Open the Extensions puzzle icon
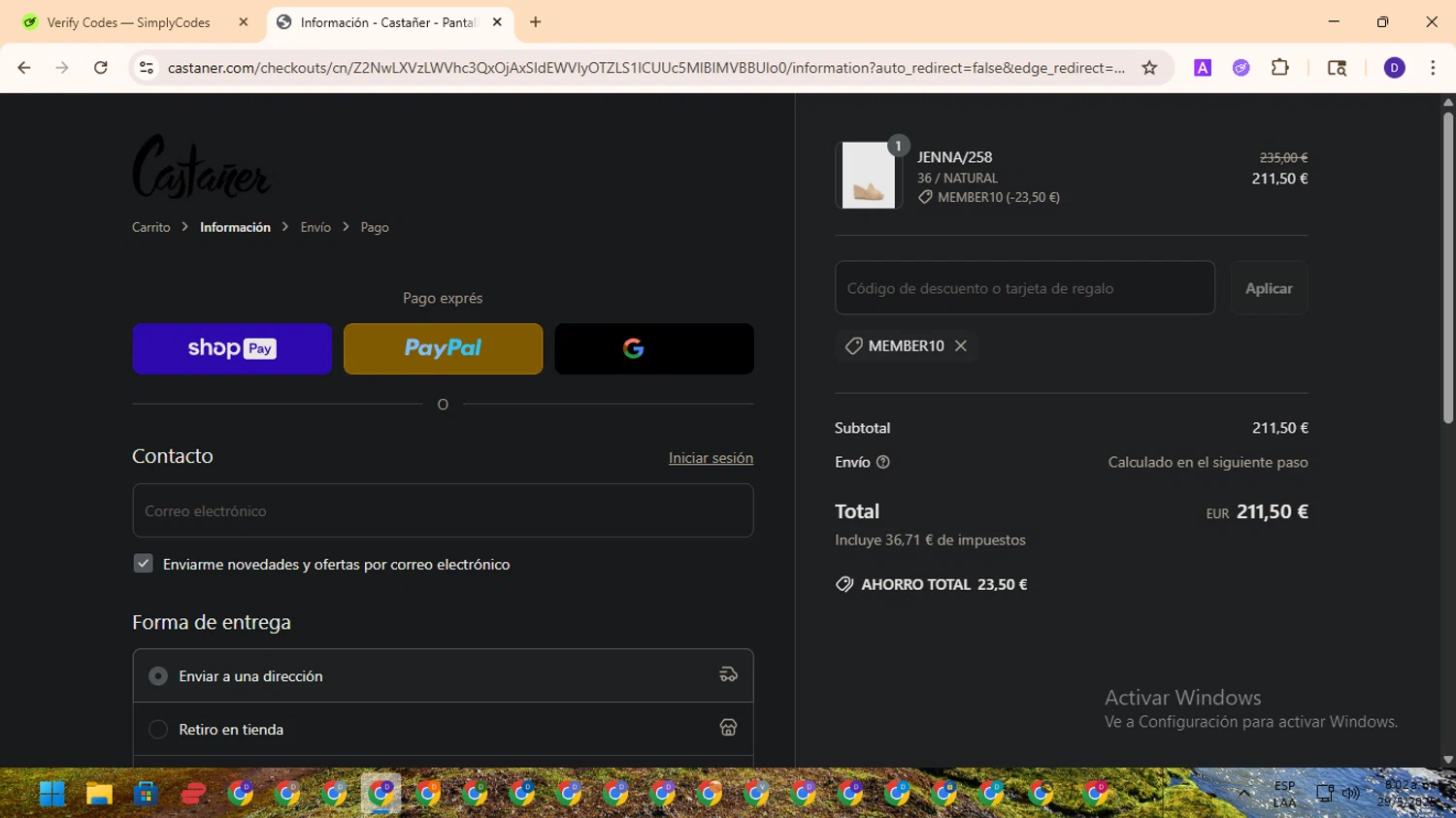The image size is (1456, 818). tap(1280, 68)
